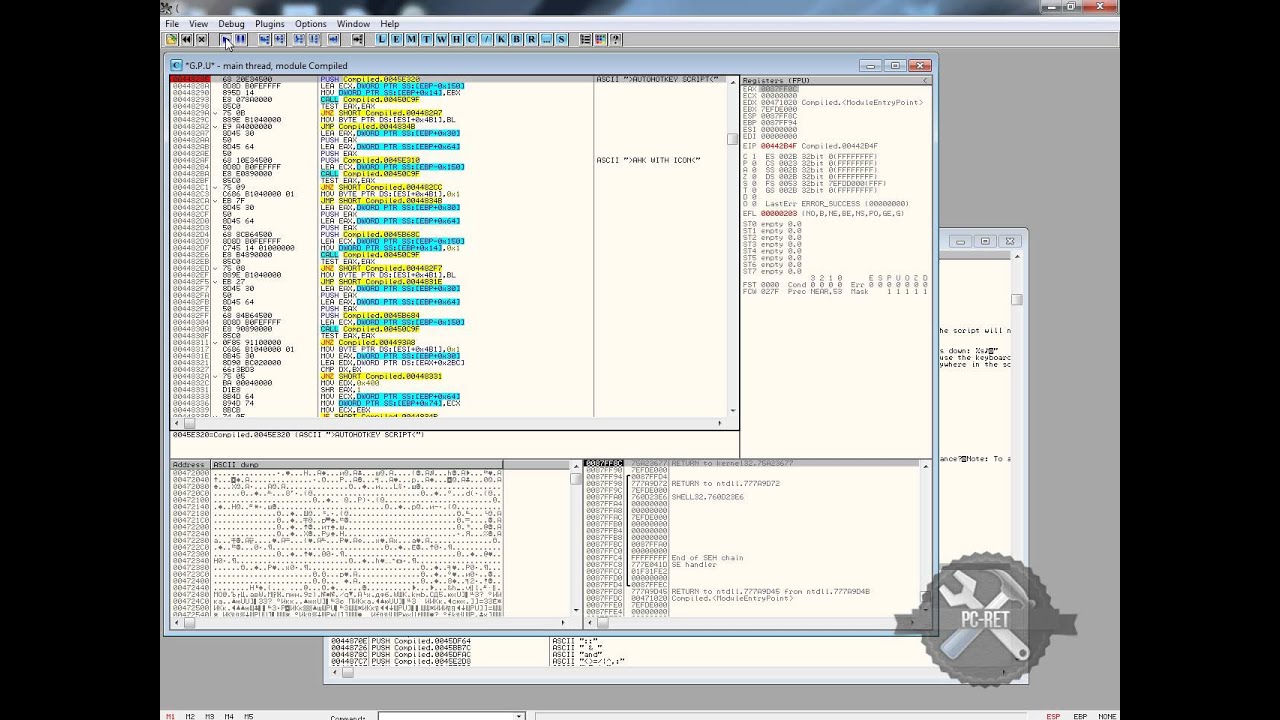Open the Plugins menu
This screenshot has height=720, width=1280.
tap(270, 23)
